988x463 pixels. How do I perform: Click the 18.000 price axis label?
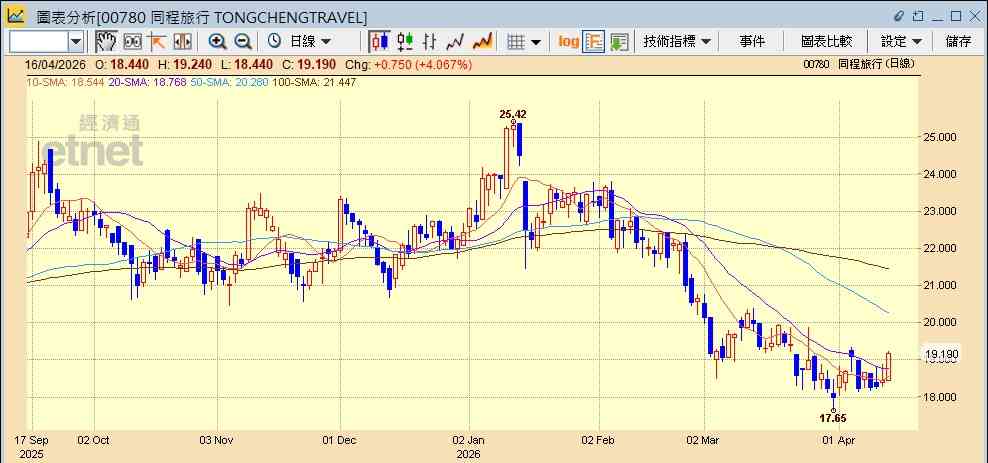click(x=939, y=397)
